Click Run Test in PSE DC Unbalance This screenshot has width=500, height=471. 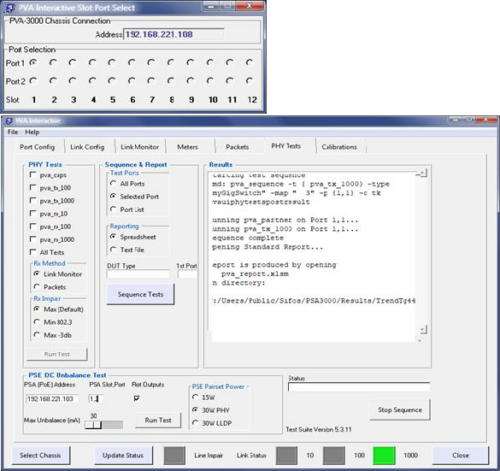click(x=158, y=420)
